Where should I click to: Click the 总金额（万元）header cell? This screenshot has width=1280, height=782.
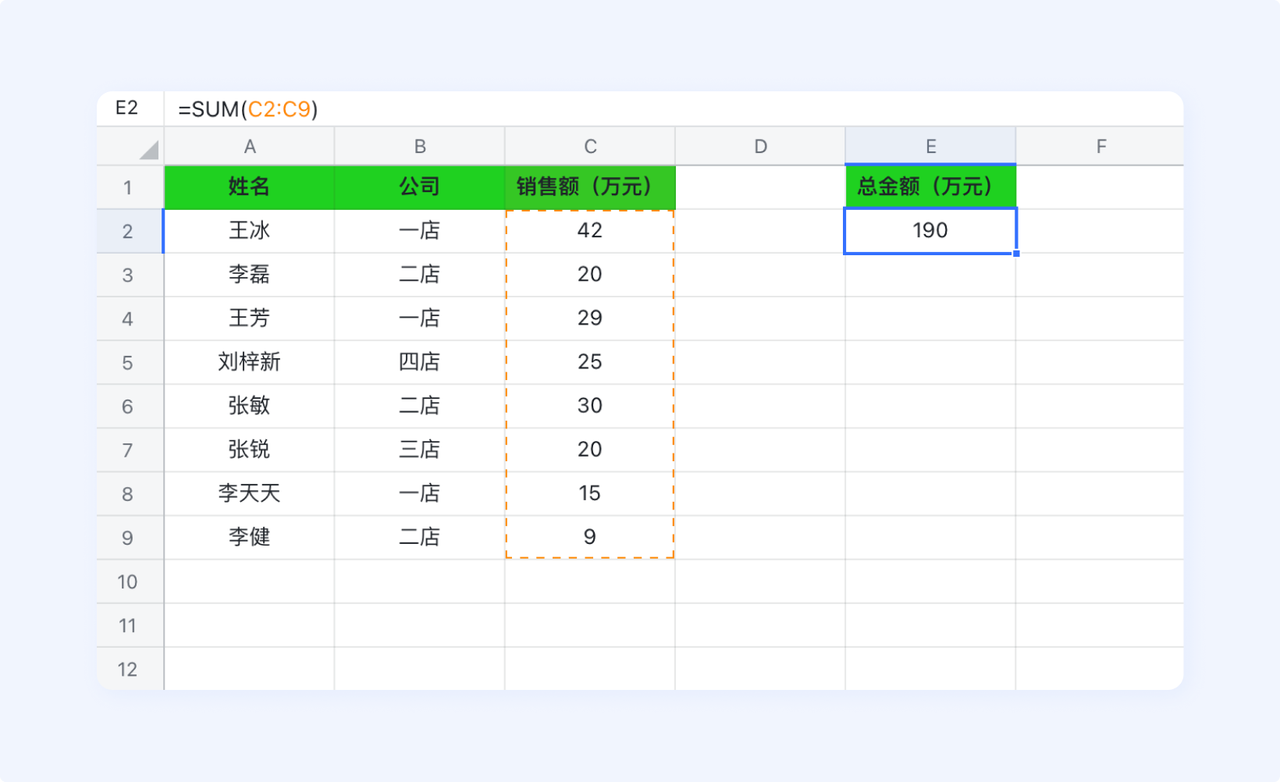(x=930, y=187)
